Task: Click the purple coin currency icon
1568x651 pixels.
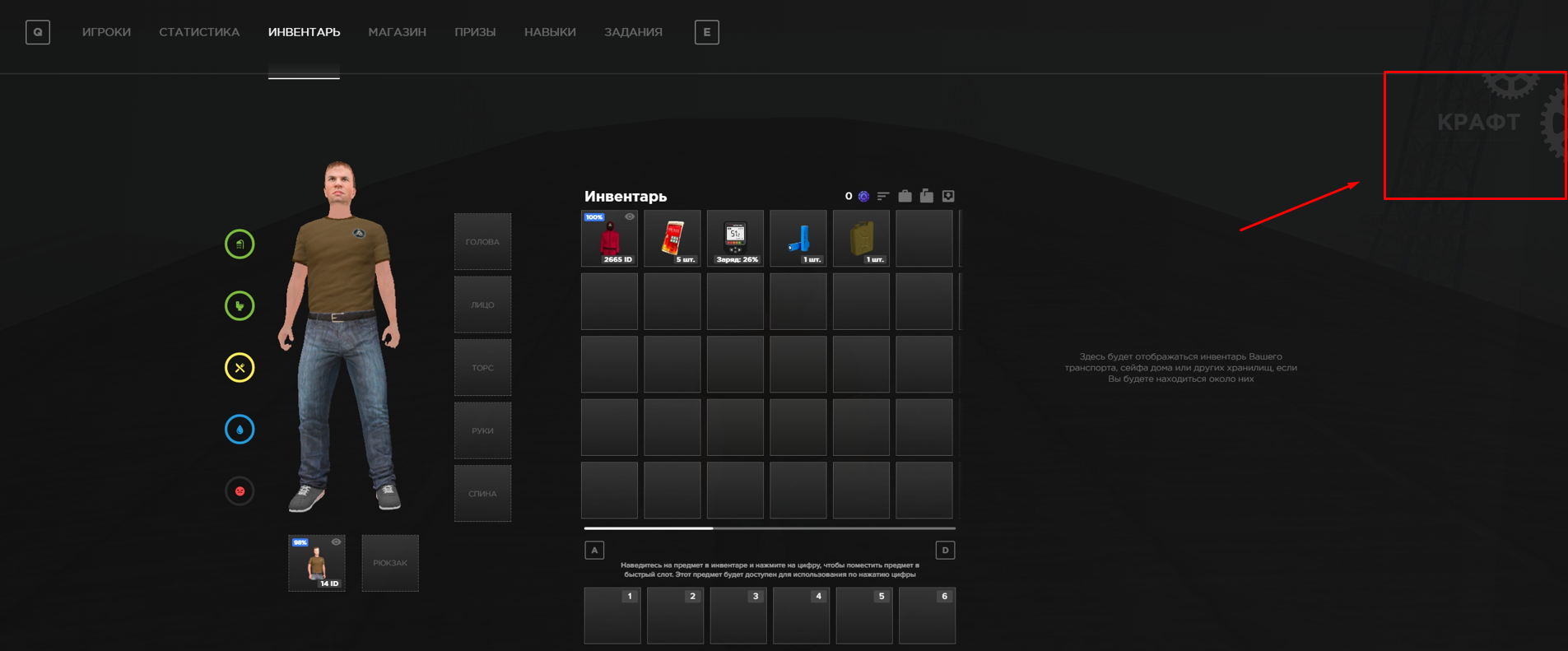Action: coord(863,196)
